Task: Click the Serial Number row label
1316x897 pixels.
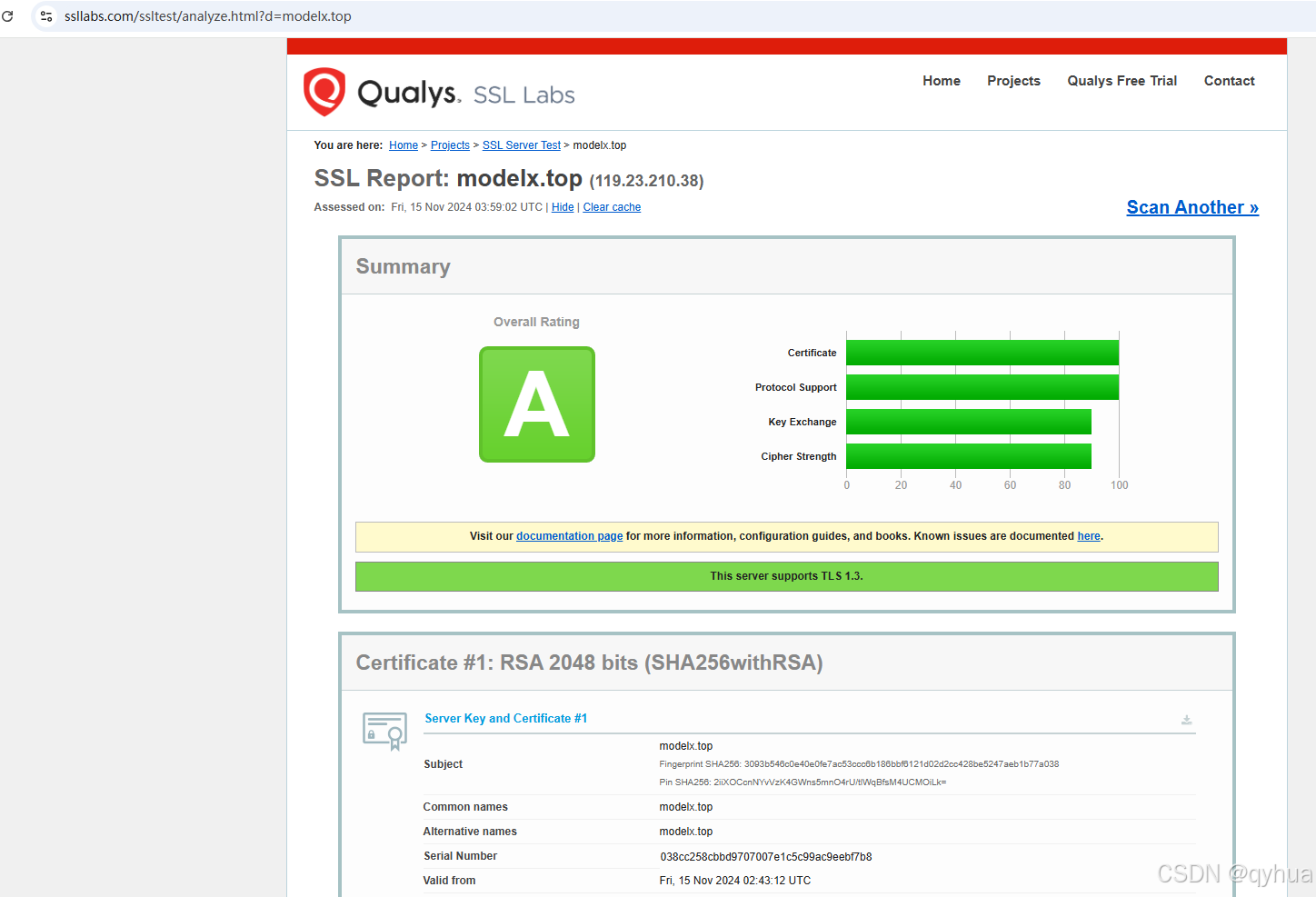Action: coord(461,856)
